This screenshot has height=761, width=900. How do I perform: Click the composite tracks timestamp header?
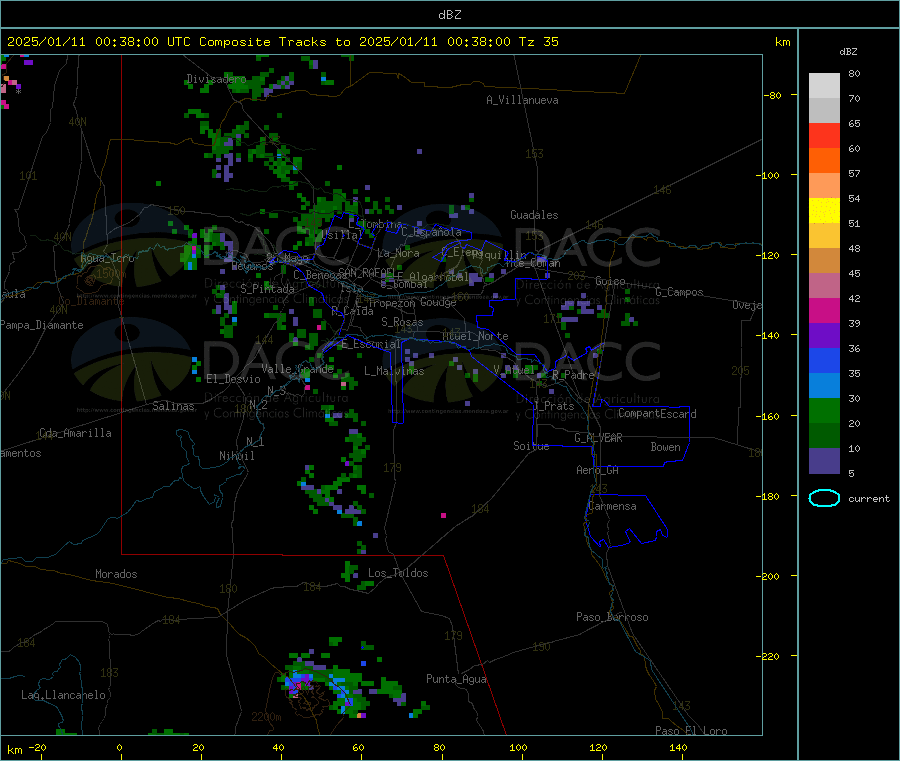283,42
